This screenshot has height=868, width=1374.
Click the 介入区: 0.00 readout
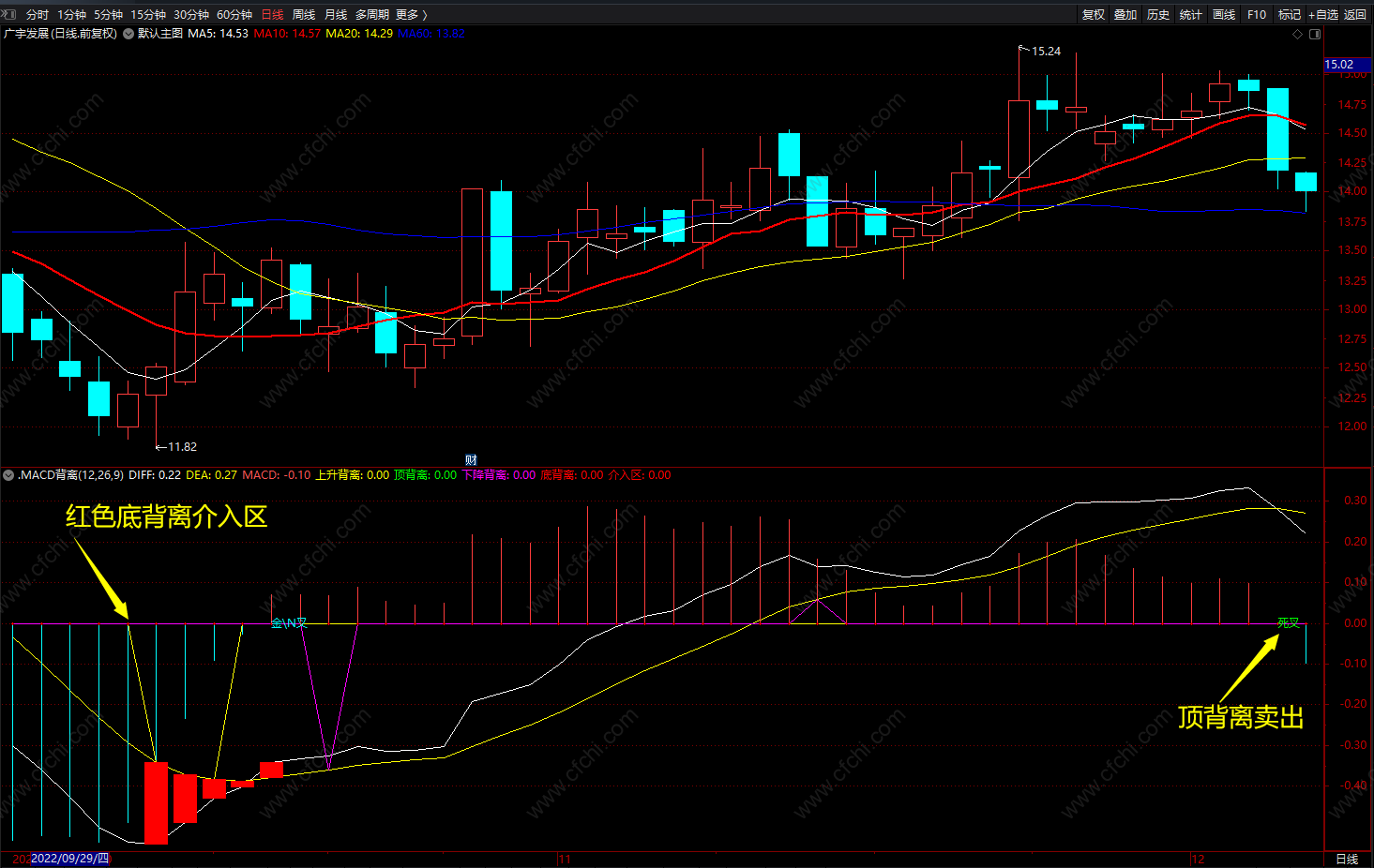tap(640, 475)
